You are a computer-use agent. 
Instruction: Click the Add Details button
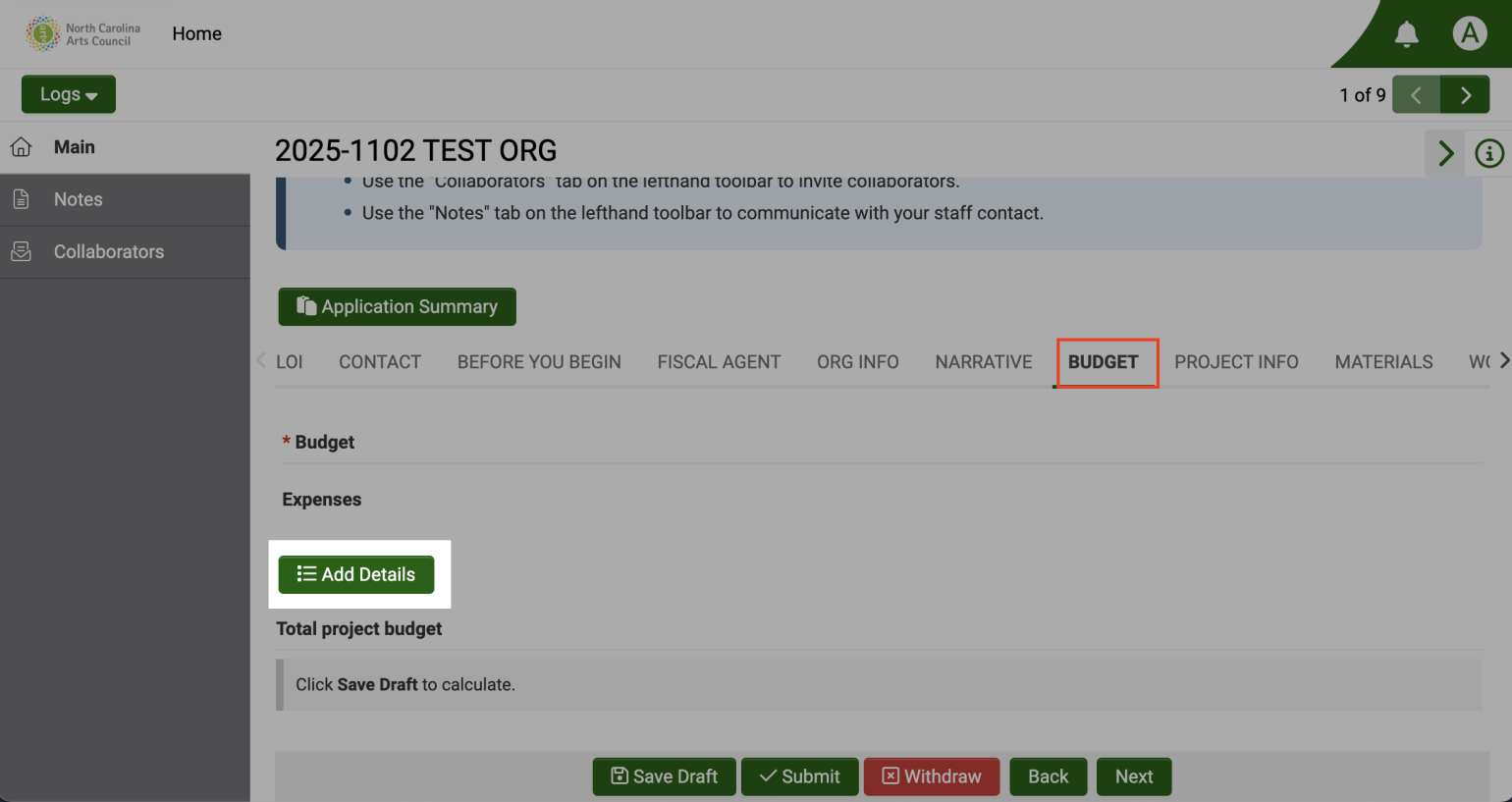point(356,574)
